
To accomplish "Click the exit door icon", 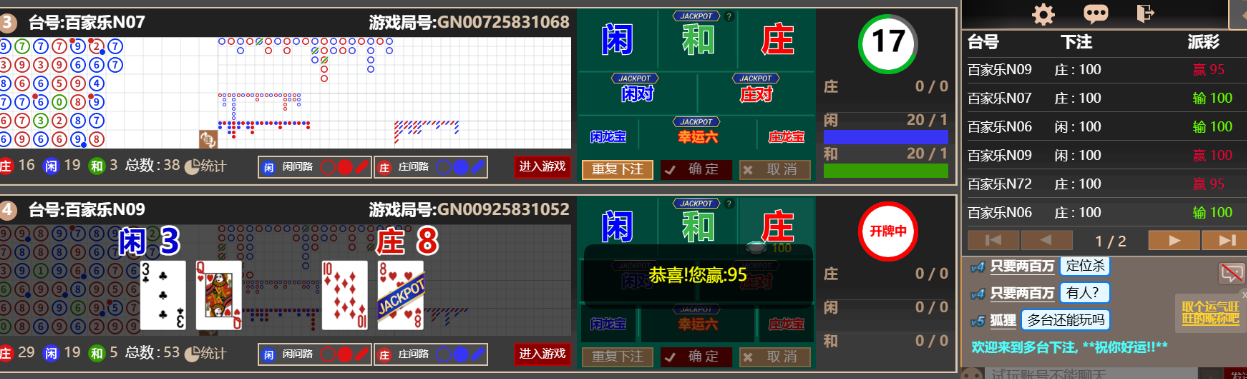I will click(x=1145, y=13).
